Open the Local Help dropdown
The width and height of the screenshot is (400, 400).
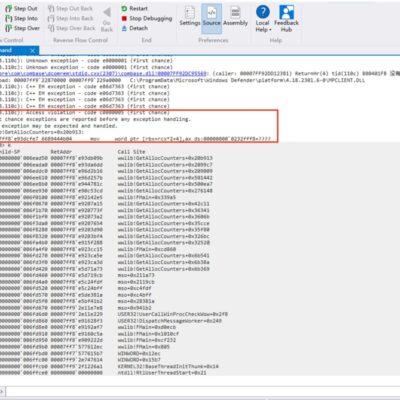pos(263,19)
